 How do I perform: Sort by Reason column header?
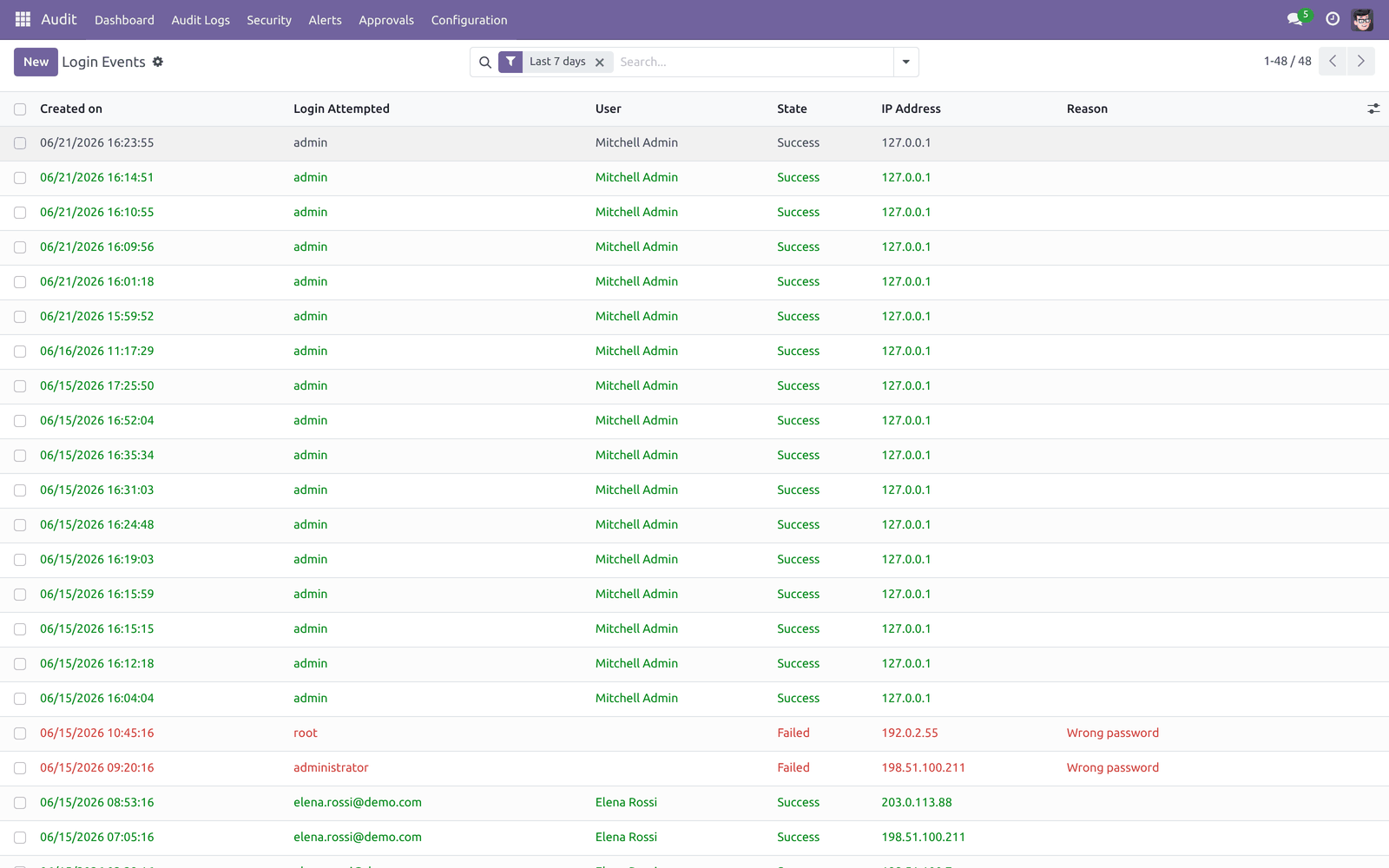click(1087, 108)
